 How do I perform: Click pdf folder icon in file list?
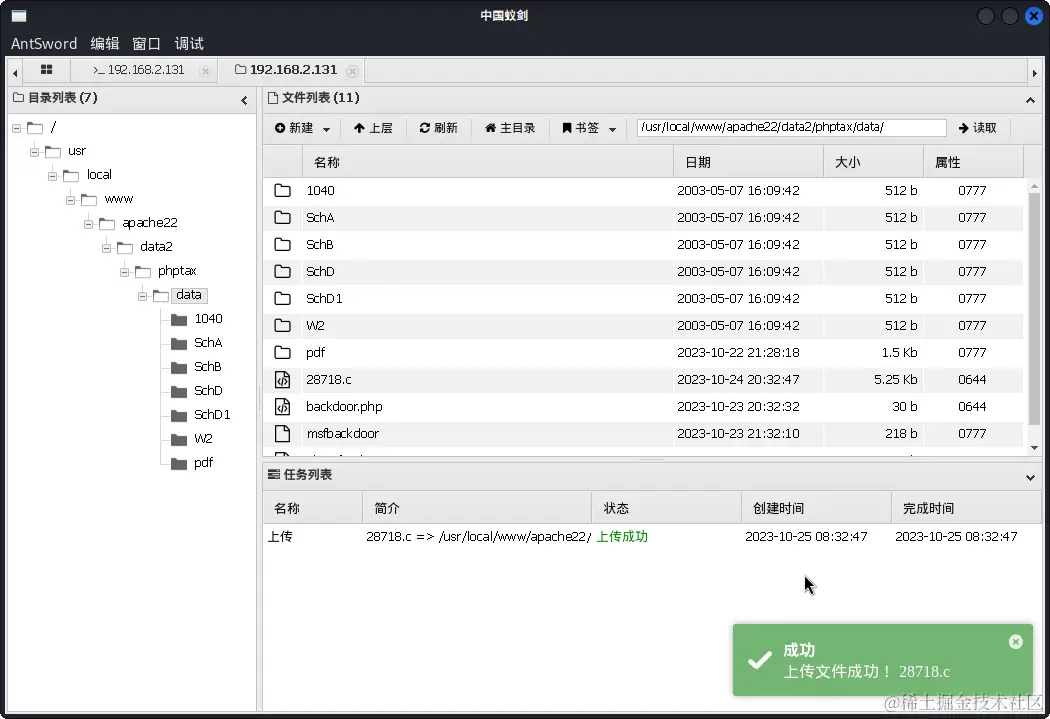[283, 353]
